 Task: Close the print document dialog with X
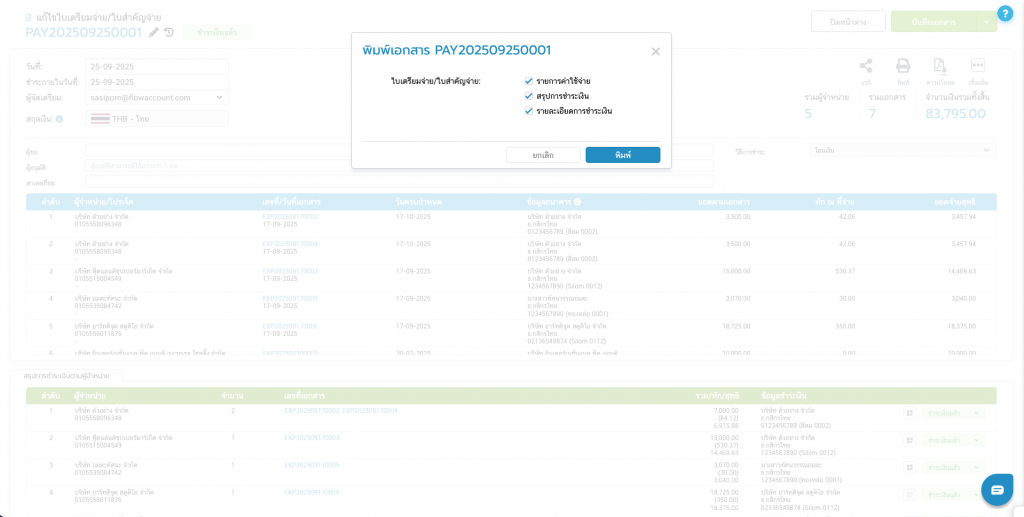click(655, 52)
